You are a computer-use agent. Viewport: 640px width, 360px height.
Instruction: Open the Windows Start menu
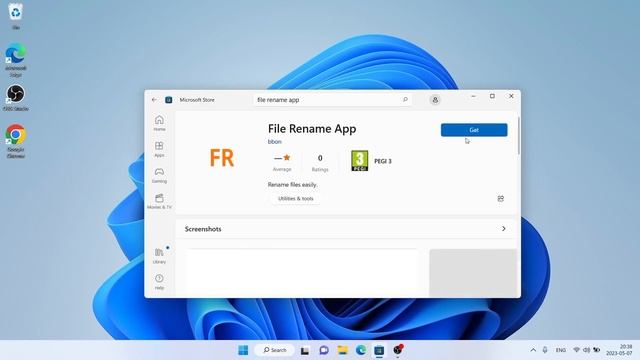pyautogui.click(x=243, y=350)
